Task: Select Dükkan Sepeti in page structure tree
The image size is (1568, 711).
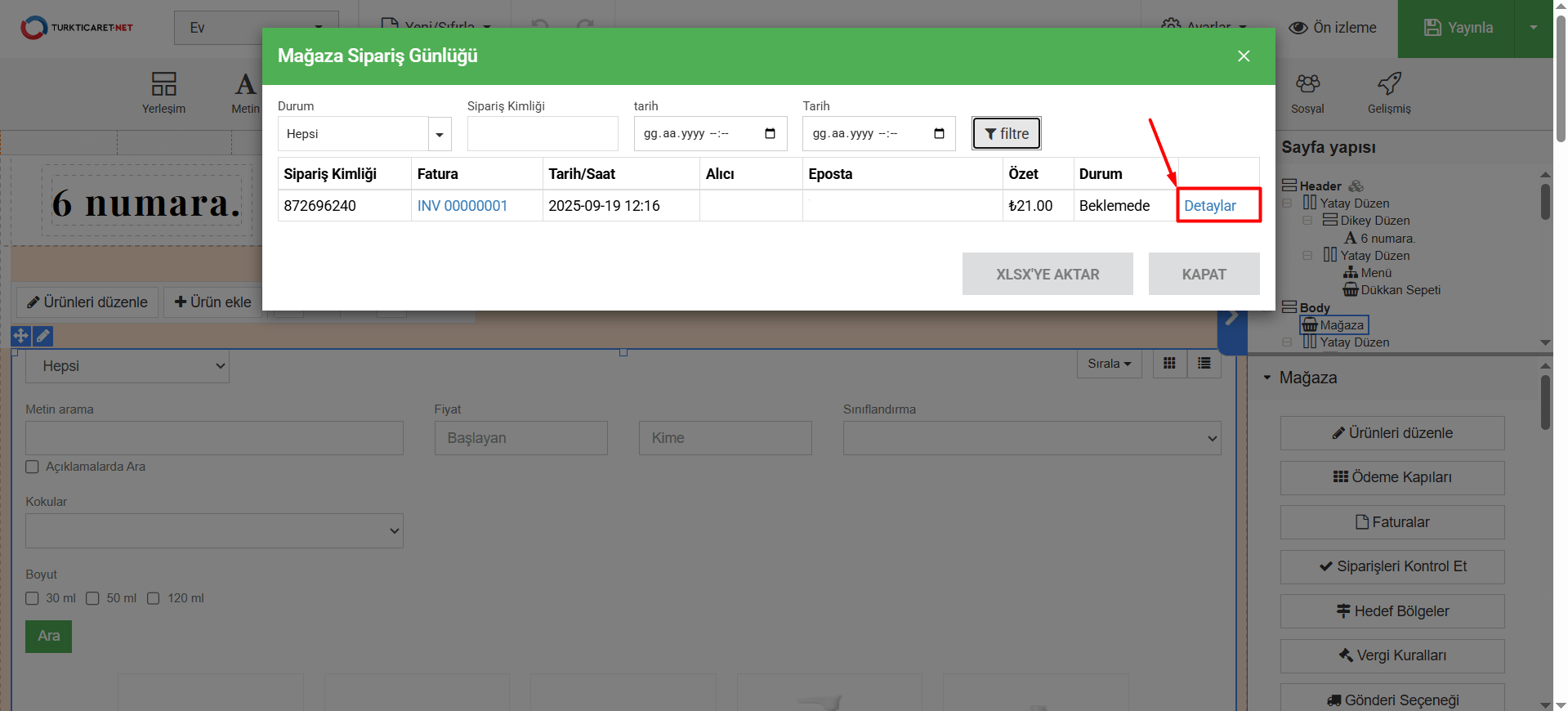Action: 1400,290
